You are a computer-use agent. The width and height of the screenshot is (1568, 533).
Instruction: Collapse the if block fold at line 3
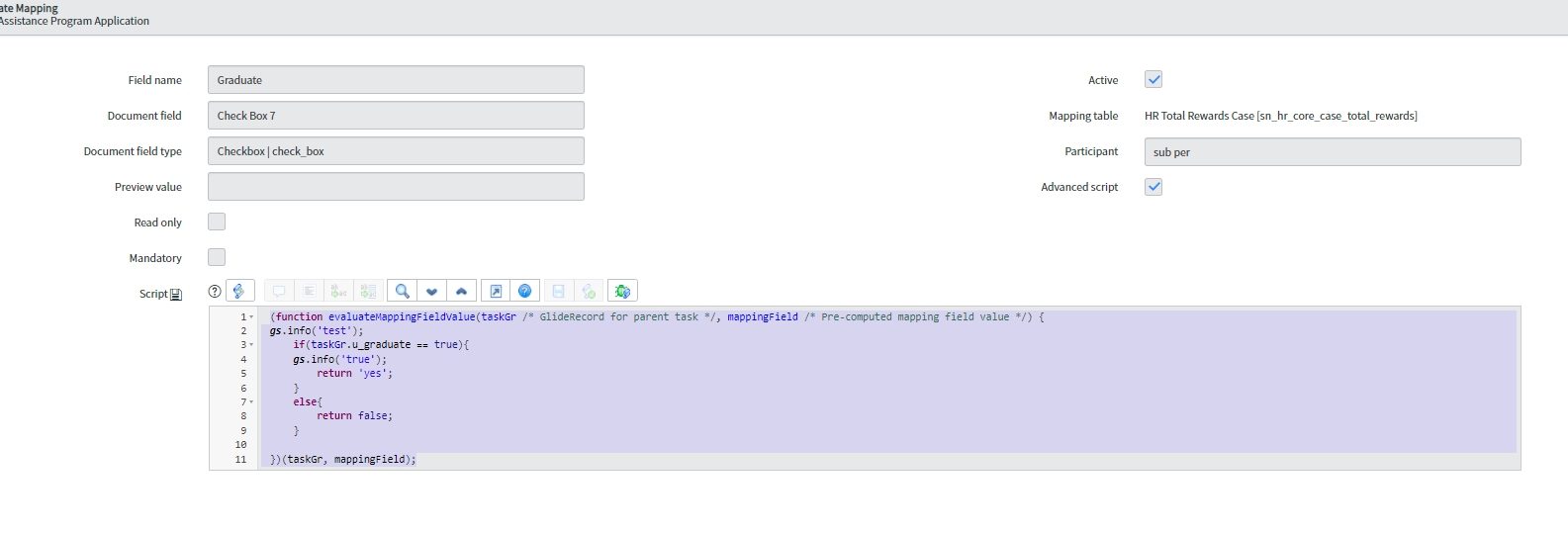[x=251, y=345]
